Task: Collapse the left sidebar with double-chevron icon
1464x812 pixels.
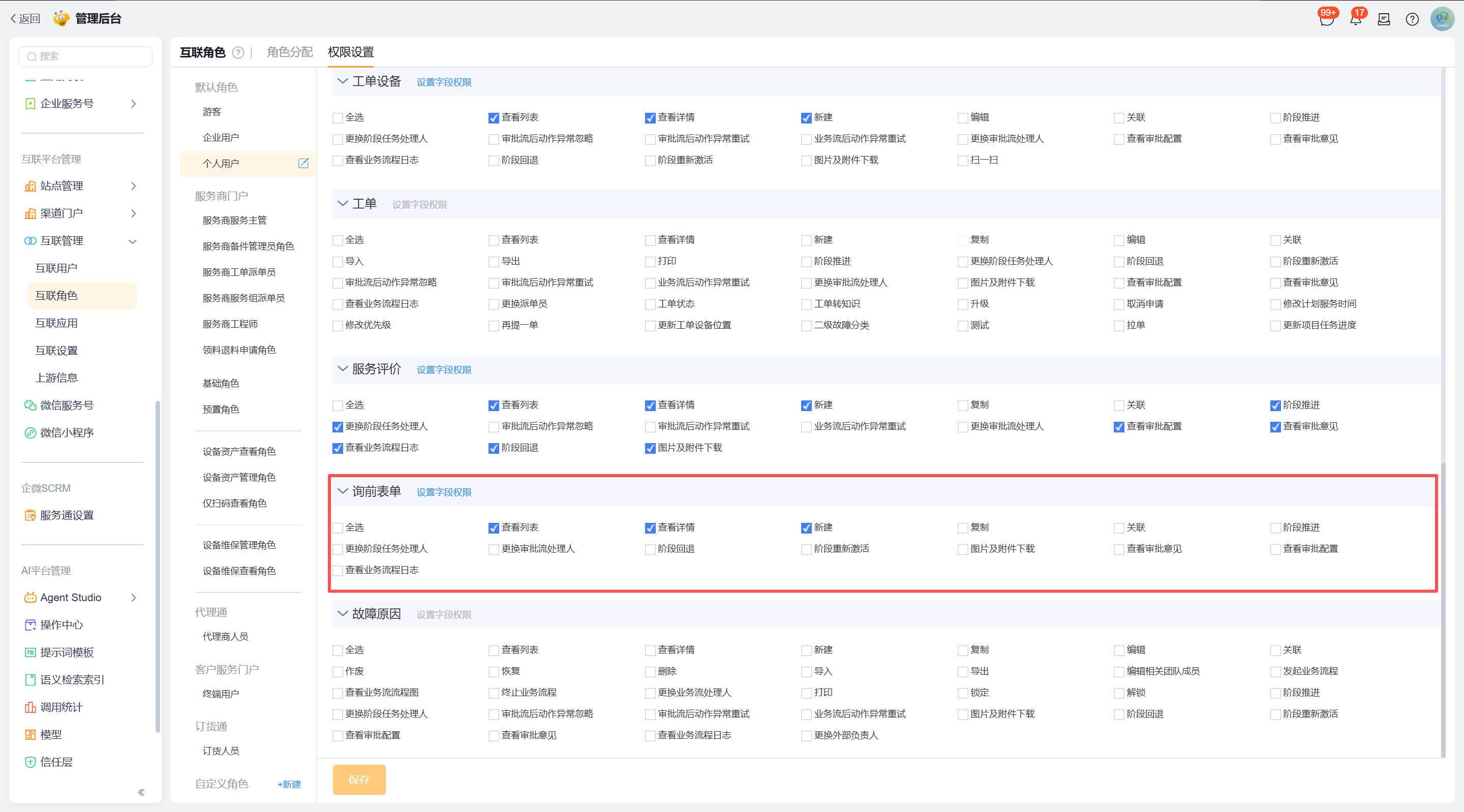Action: pos(141,792)
